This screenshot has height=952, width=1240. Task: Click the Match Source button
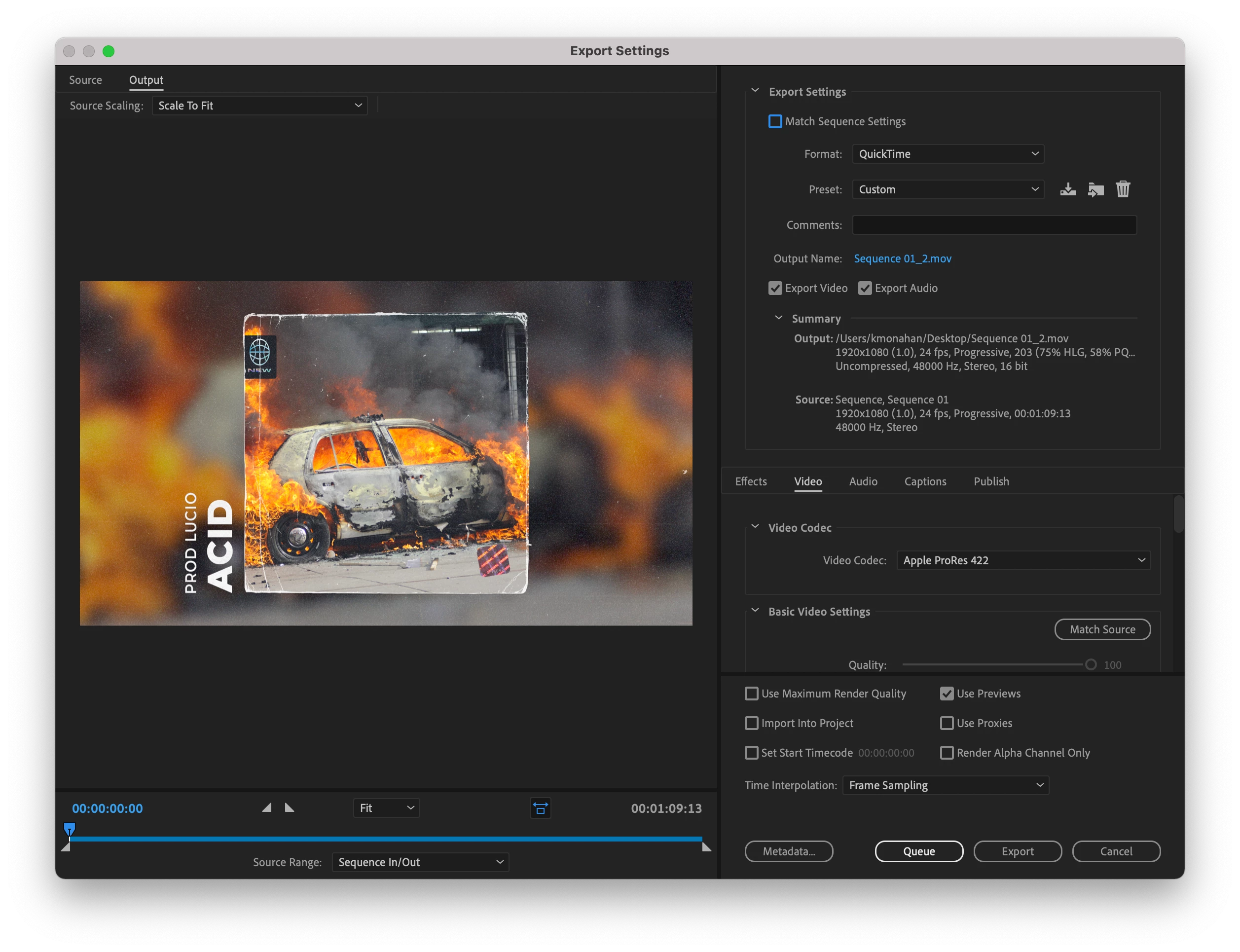point(1102,629)
